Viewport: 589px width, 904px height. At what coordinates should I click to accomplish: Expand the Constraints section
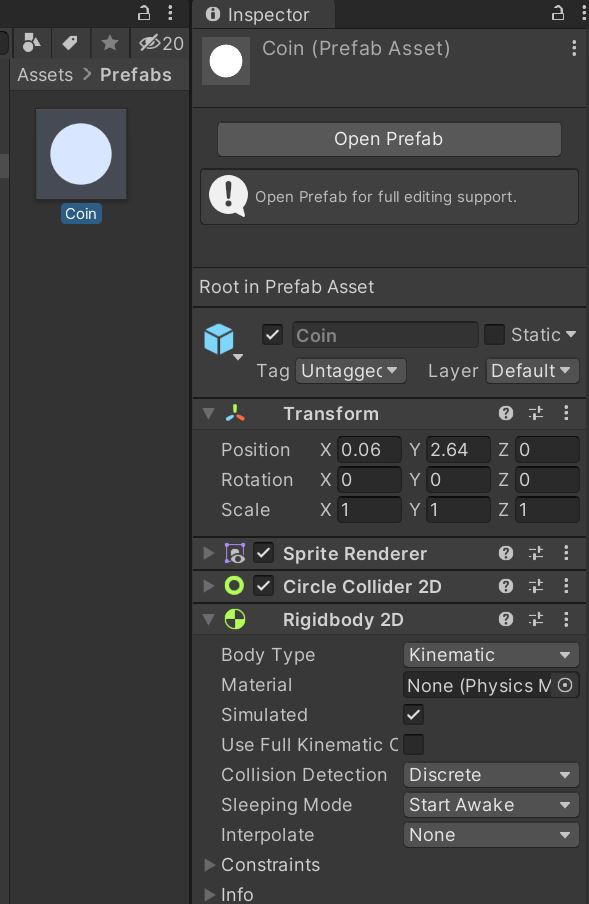pyautogui.click(x=210, y=865)
